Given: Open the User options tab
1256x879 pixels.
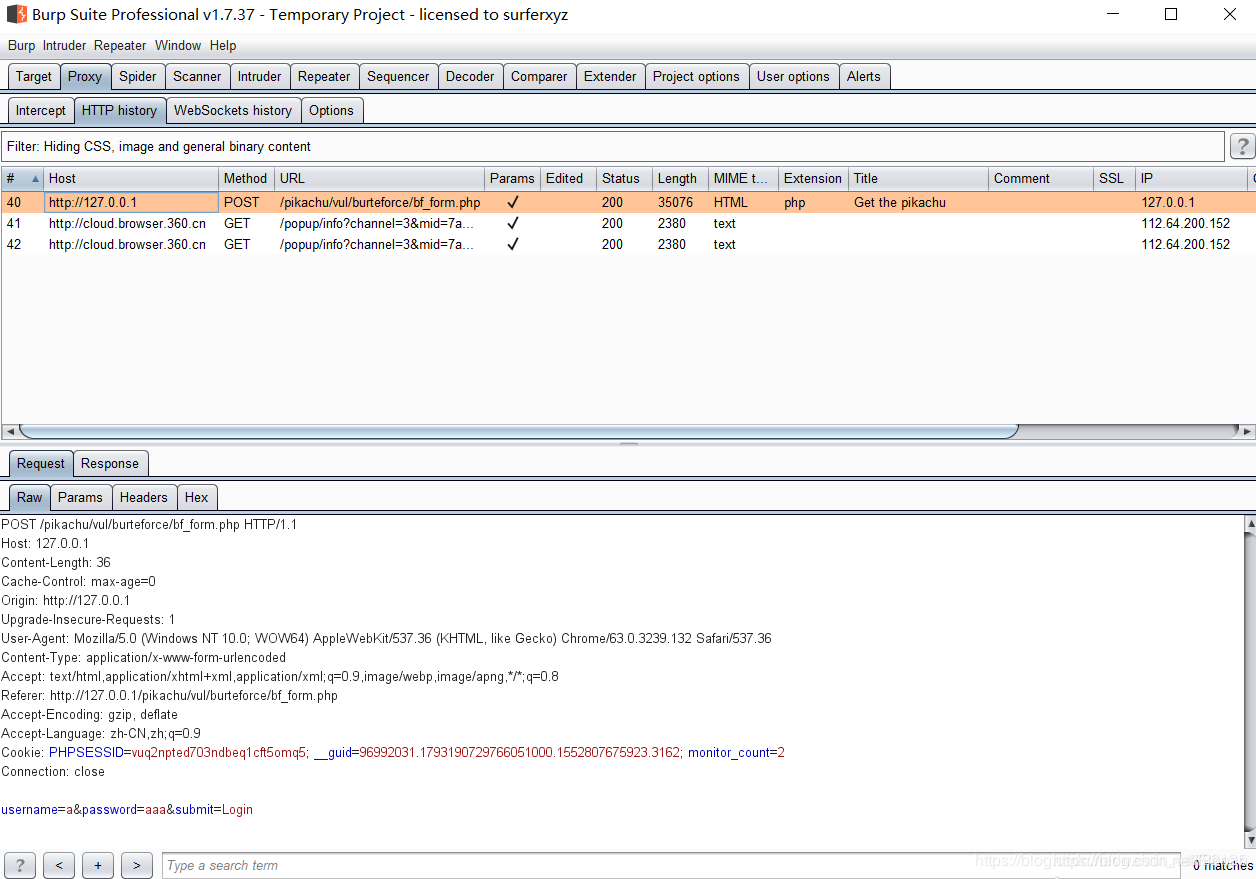Looking at the screenshot, I should [793, 76].
